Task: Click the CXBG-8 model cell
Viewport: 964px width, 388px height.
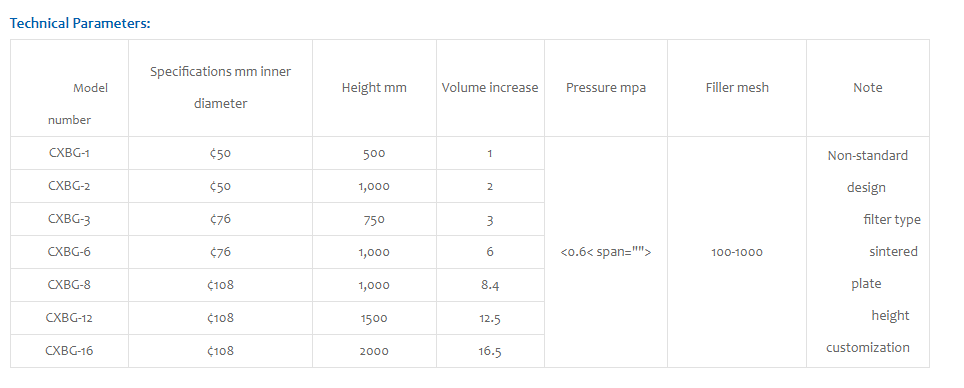Action: click(x=69, y=285)
